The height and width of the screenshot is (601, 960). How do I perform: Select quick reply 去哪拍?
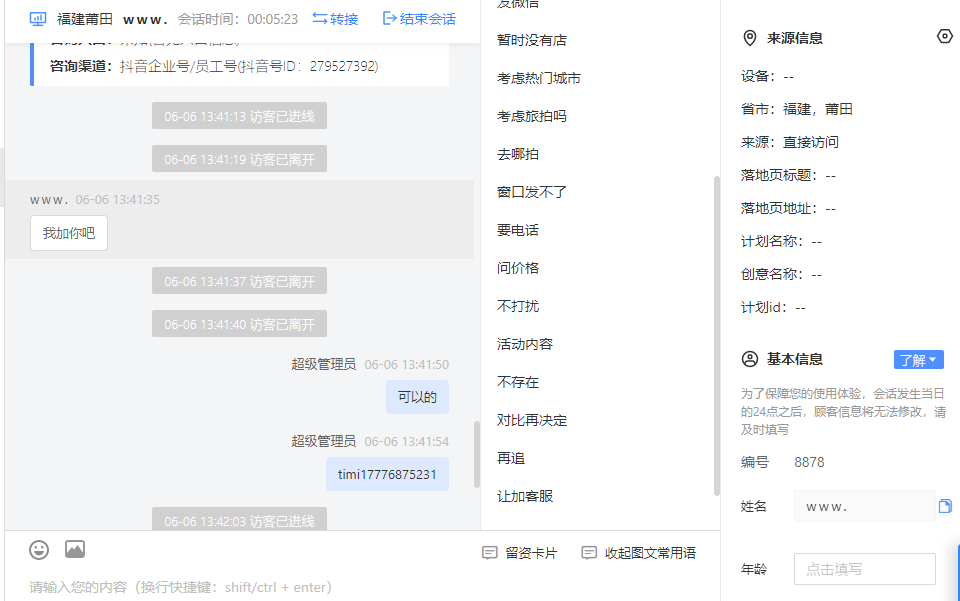pos(518,154)
